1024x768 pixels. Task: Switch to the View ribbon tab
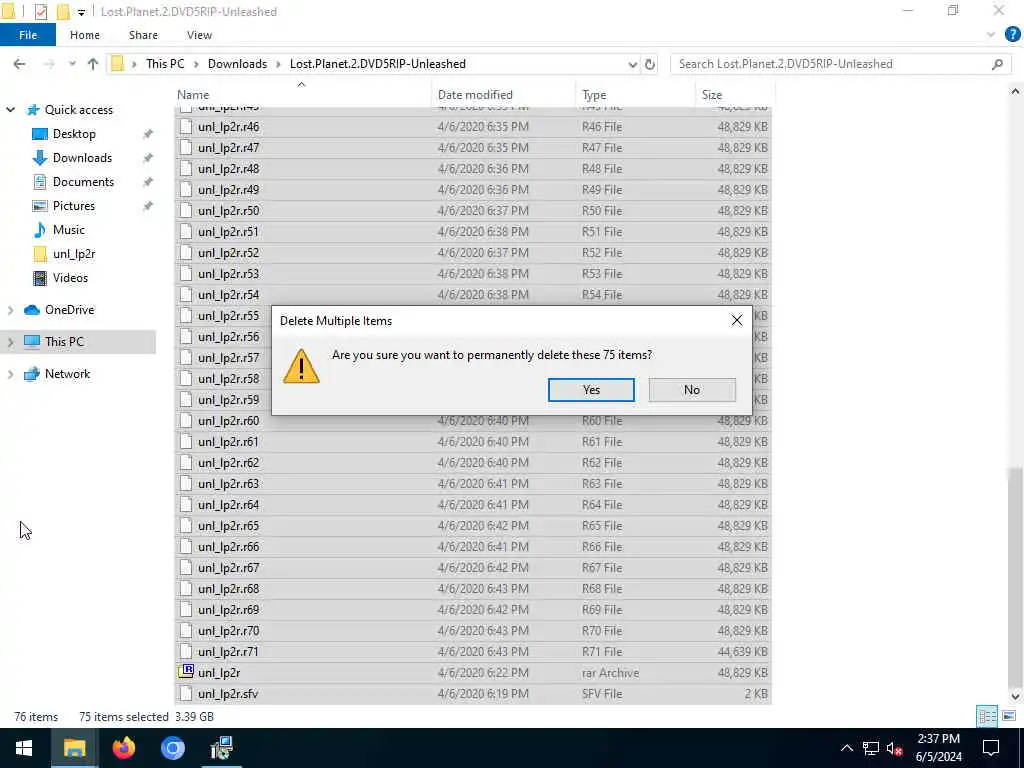199,35
